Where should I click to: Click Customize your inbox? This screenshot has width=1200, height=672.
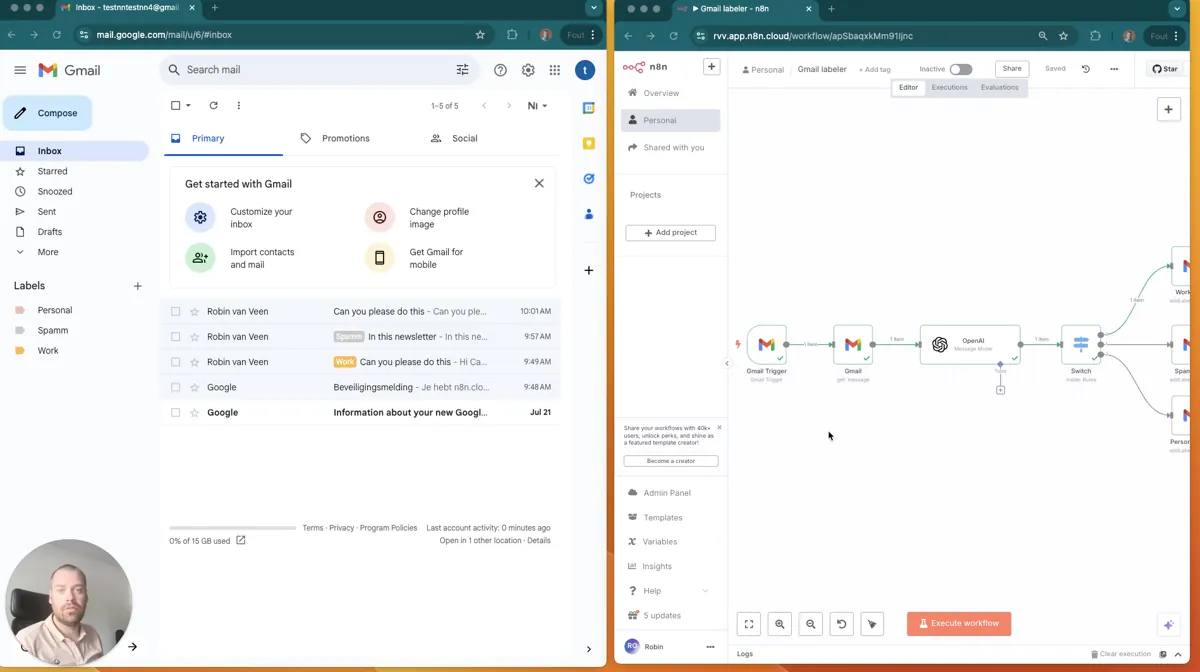point(262,217)
